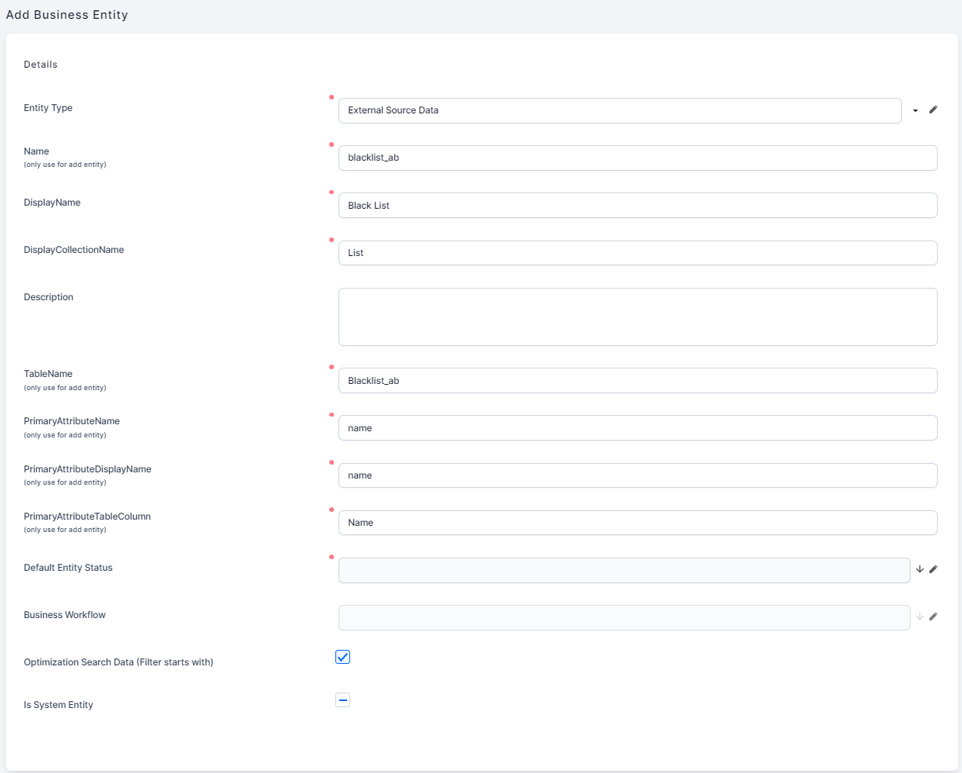This screenshot has width=962, height=773.
Task: Uncheck Optimization Search Data checkbox
Action: click(343, 657)
